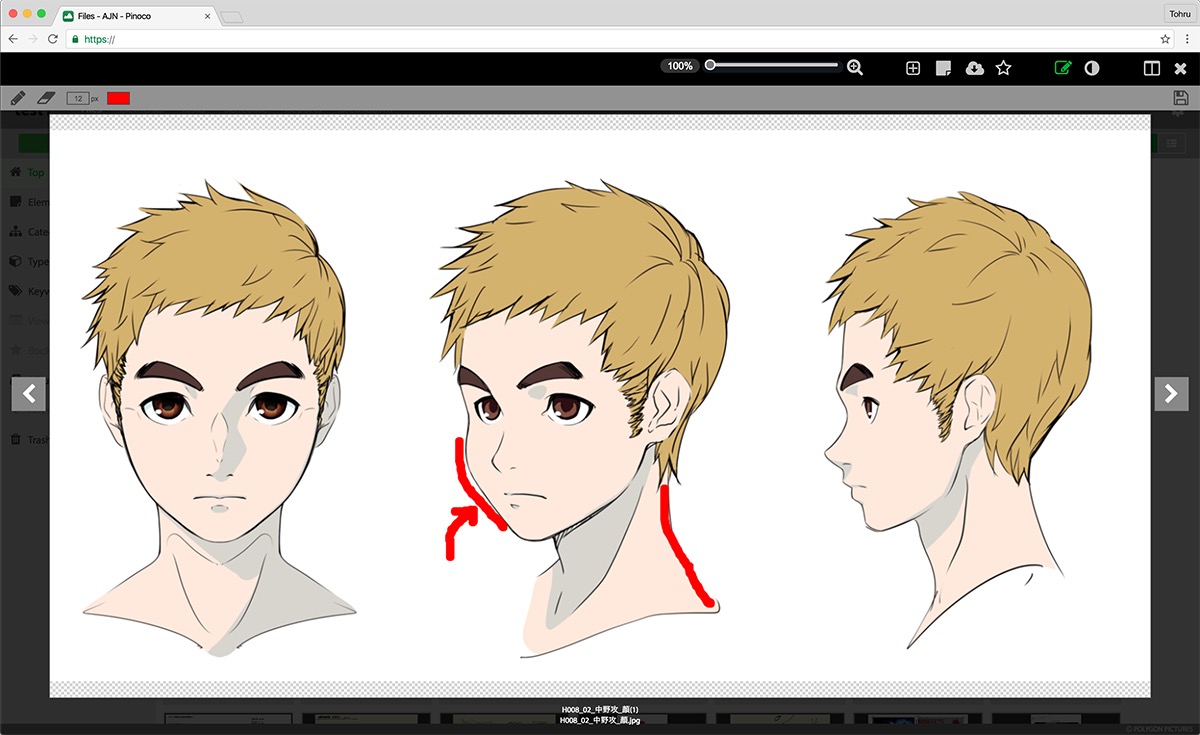Image resolution: width=1200 pixels, height=735 pixels.
Task: Click the magnifier zoom-in icon
Action: coord(855,67)
